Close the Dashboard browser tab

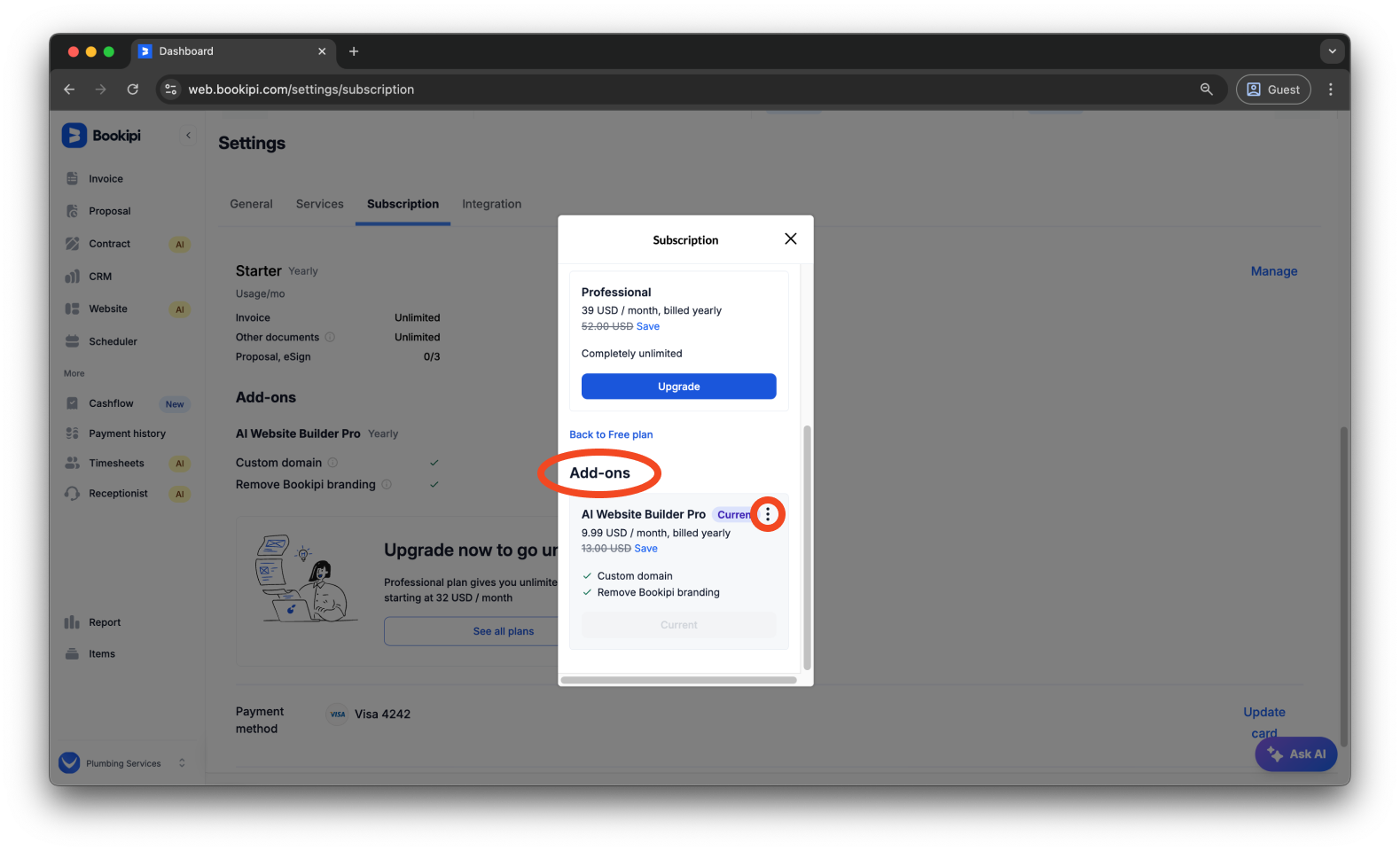click(322, 51)
